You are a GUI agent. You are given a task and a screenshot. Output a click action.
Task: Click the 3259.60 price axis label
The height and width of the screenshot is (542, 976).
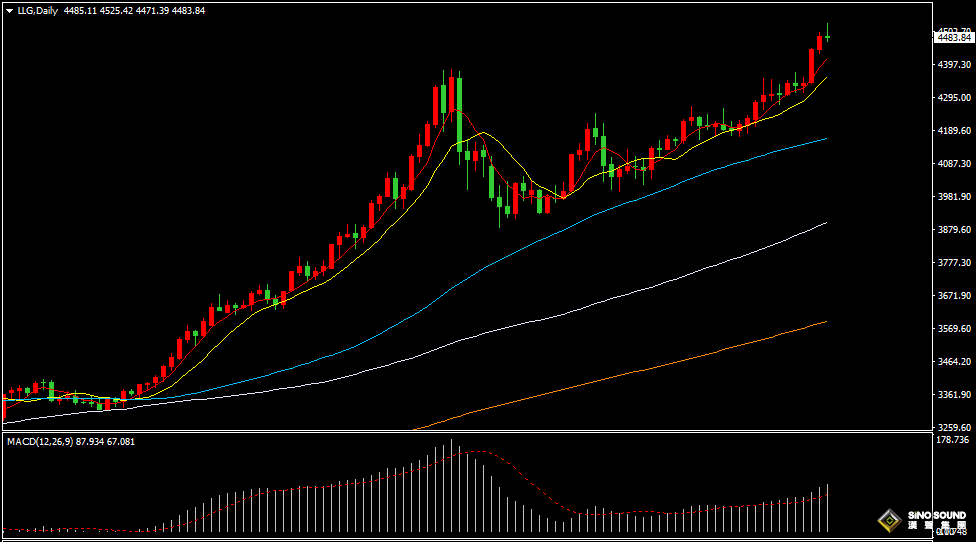click(951, 427)
